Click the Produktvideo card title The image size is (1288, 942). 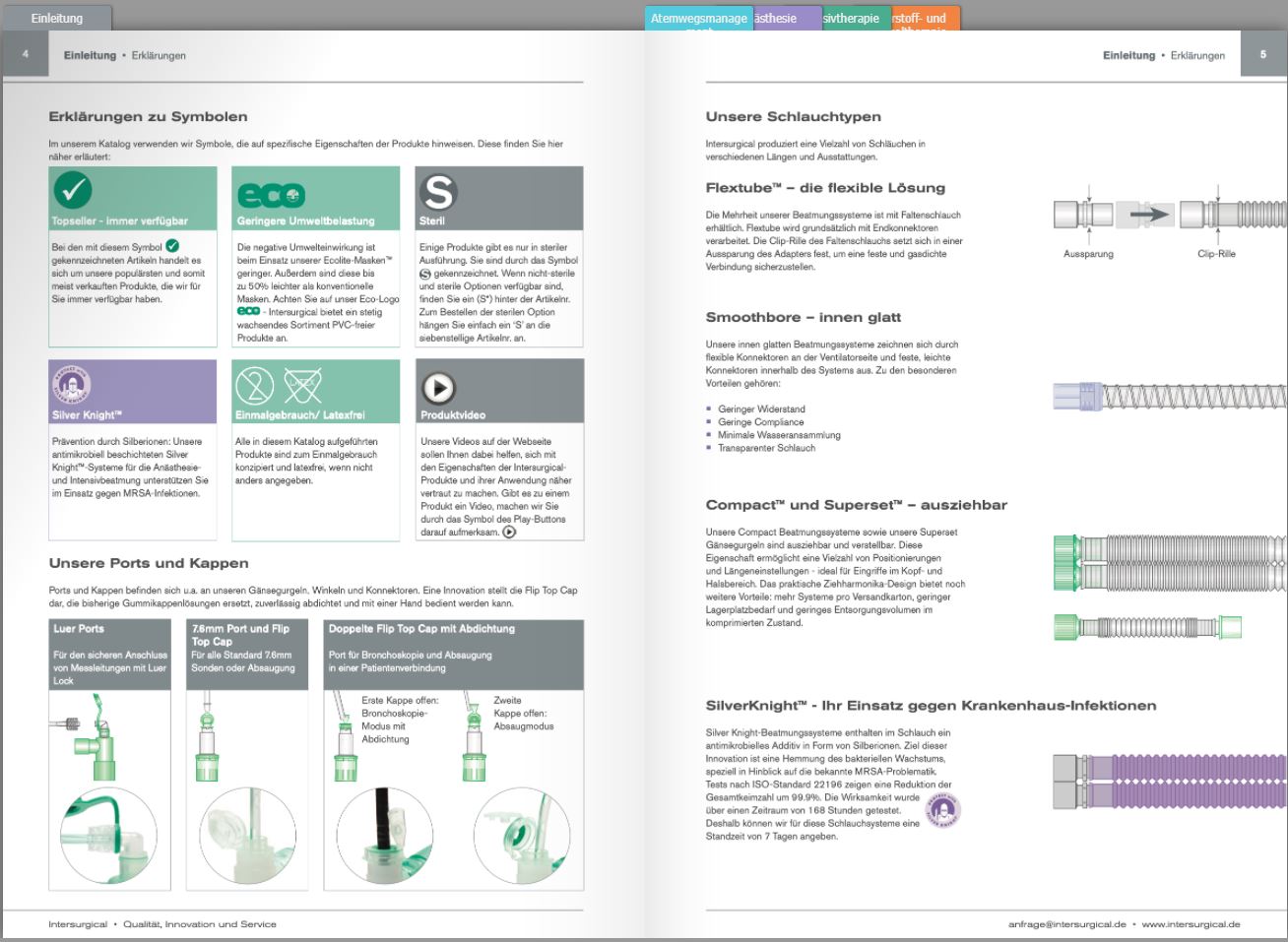coord(453,415)
